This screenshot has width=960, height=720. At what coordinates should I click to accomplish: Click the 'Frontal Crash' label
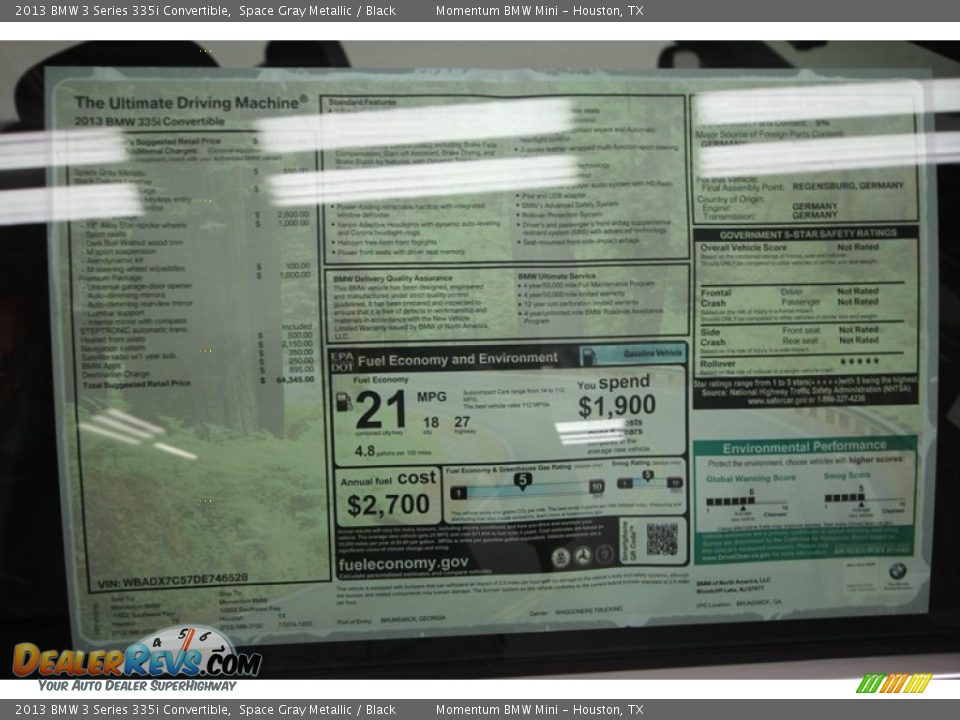coord(716,298)
